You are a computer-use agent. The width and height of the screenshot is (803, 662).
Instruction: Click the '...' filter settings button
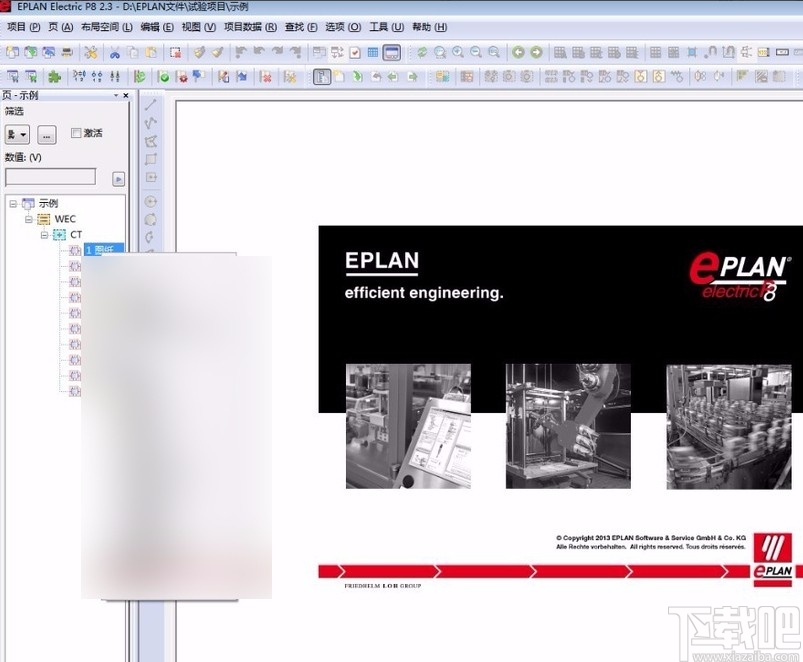(x=47, y=135)
